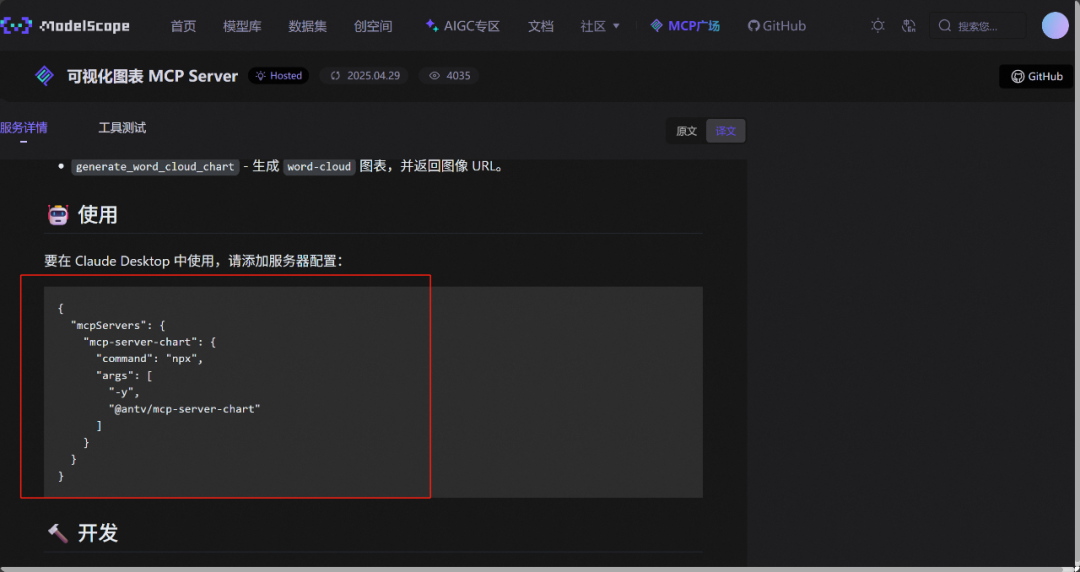Screen dimensions: 1080x572
Task: Switch to the 服务详情 tab
Action: pyautogui.click(x=24, y=127)
